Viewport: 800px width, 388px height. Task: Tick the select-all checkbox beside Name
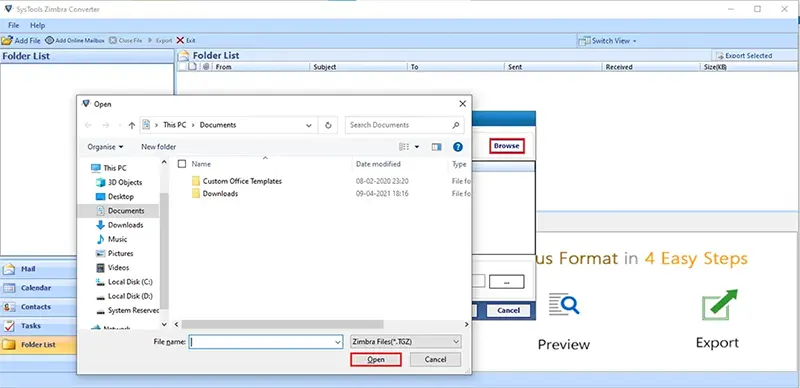pos(182,164)
